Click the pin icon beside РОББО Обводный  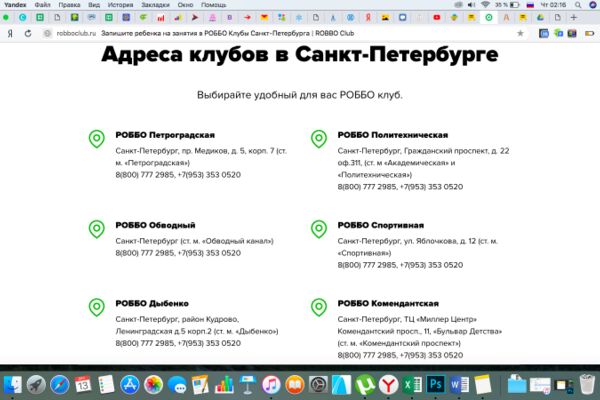tap(96, 229)
